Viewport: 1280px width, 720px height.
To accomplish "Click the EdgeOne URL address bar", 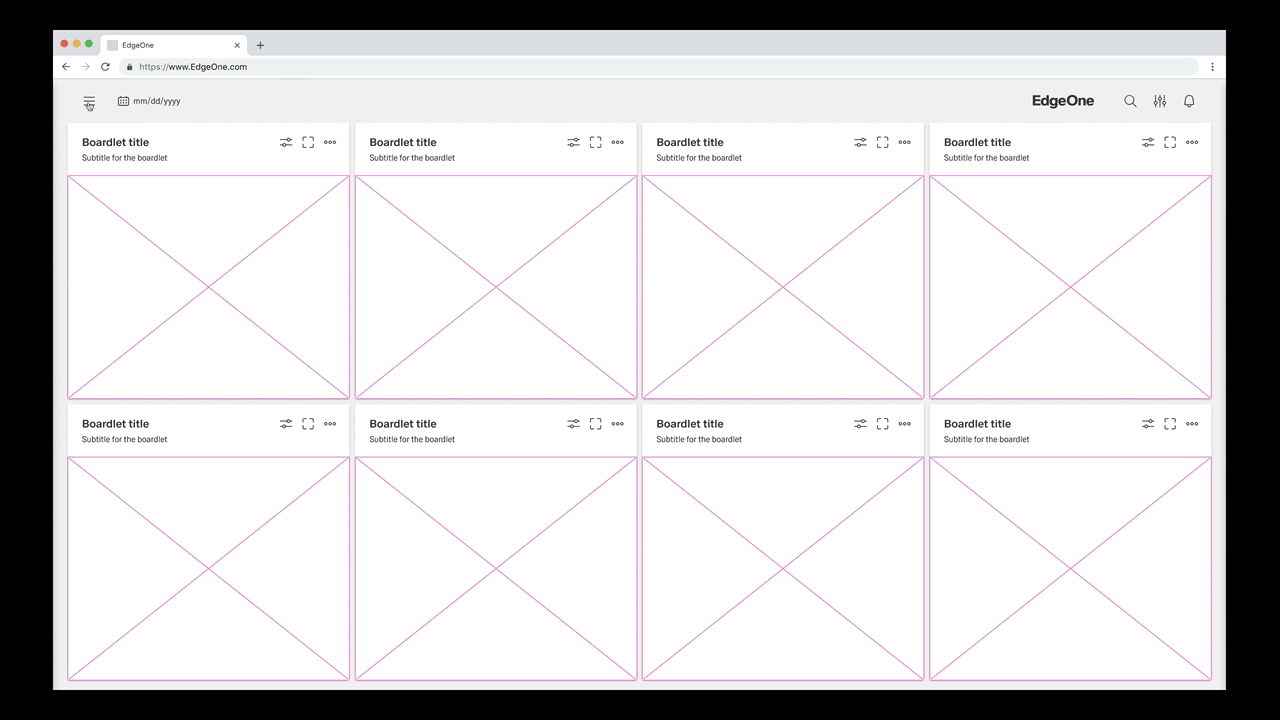I will point(660,67).
